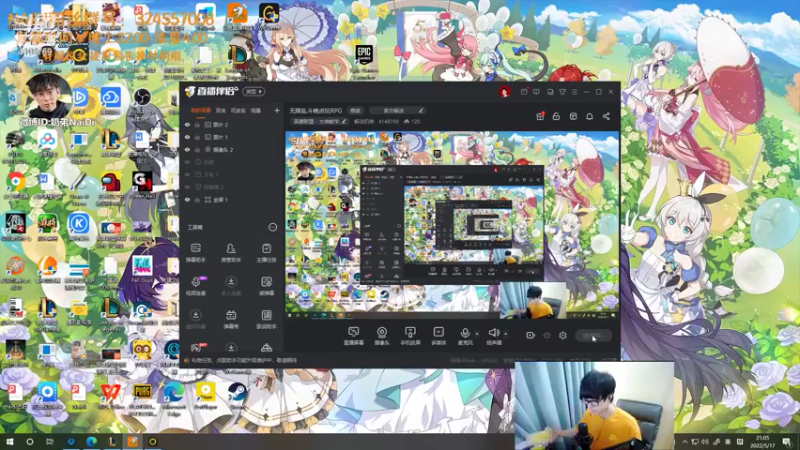Viewport: 800px width, 450px height.
Task: Open 视频连麦 tool in the toolbox
Action: point(195,286)
